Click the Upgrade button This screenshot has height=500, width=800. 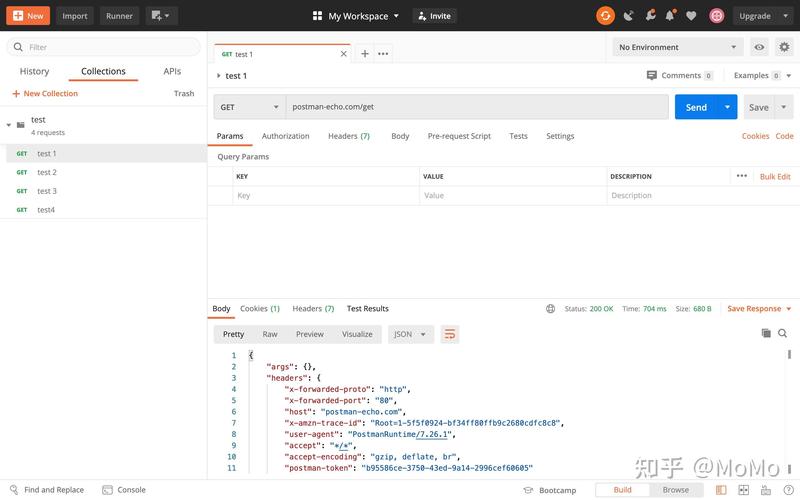755,16
